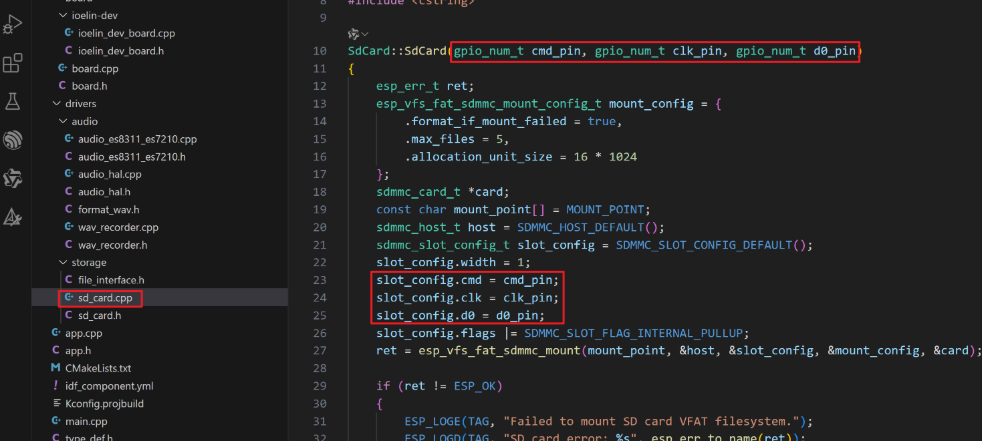Open the Run and Debug view
Image resolution: width=982 pixels, height=441 pixels.
pos(13,25)
